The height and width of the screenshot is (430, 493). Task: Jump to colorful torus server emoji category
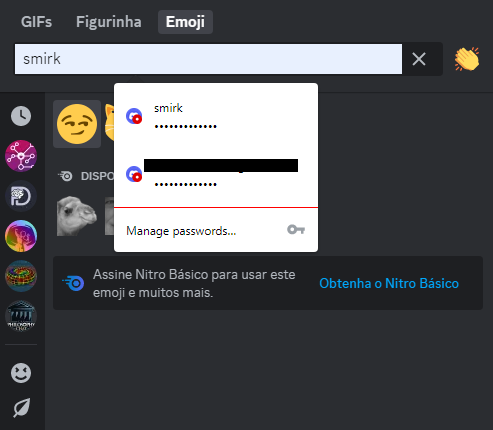[x=21, y=276]
